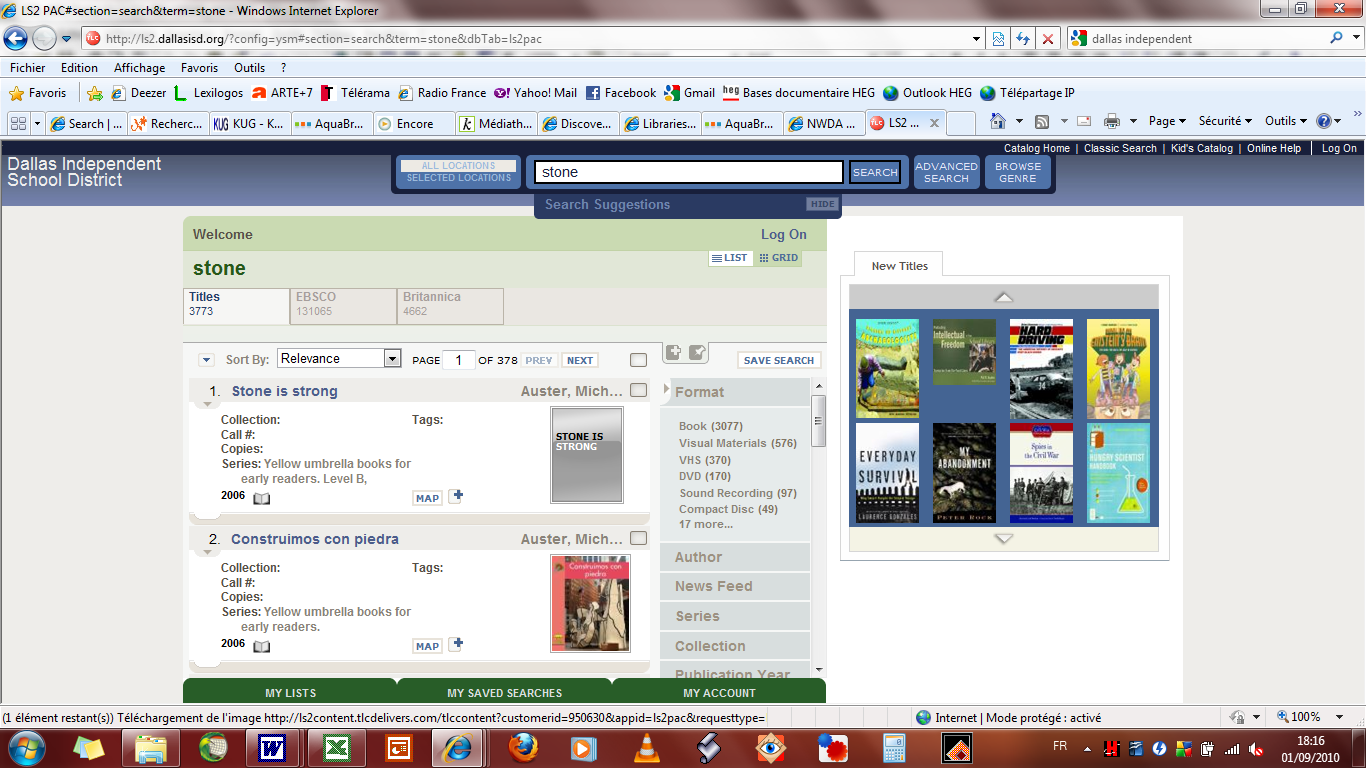The width and height of the screenshot is (1366, 768).
Task: Toggle All Locations search scope
Action: 458,166
